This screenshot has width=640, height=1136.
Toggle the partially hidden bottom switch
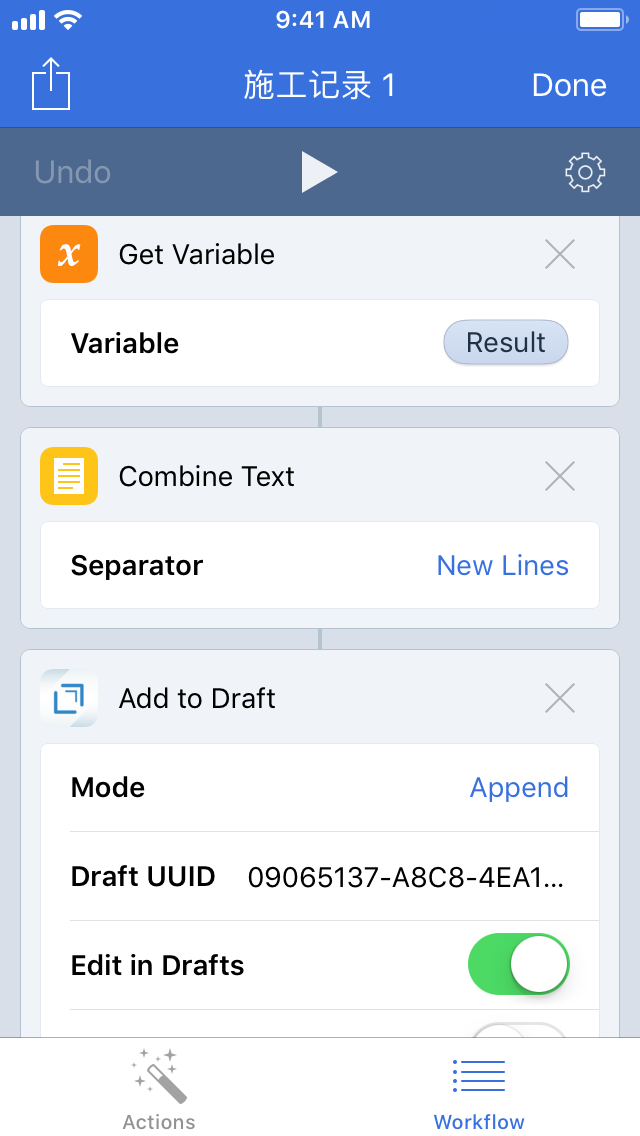click(x=518, y=1030)
